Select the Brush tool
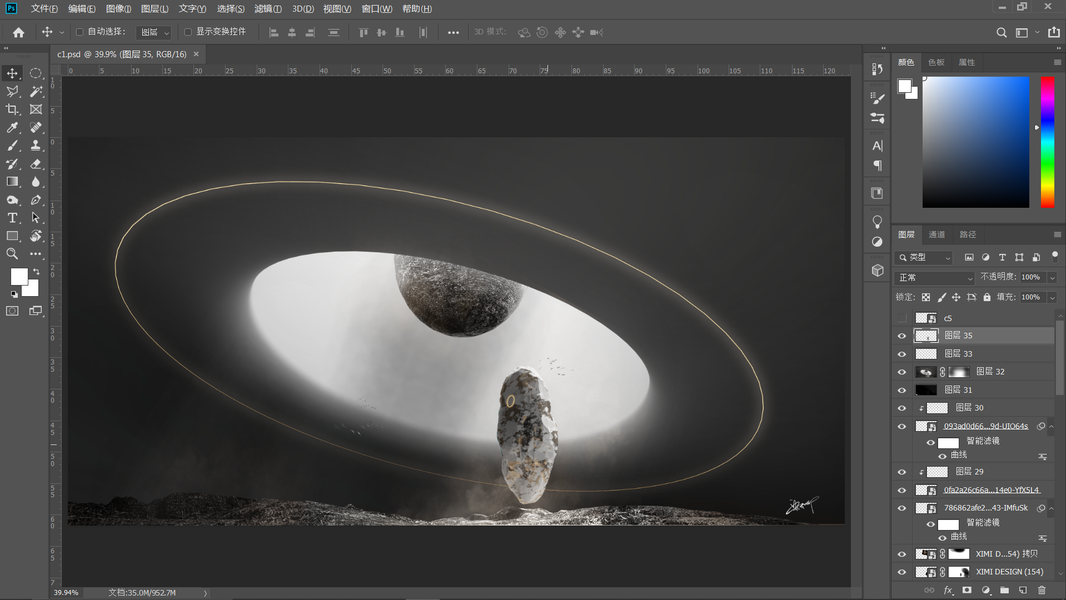The width and height of the screenshot is (1066, 600). tap(12, 145)
